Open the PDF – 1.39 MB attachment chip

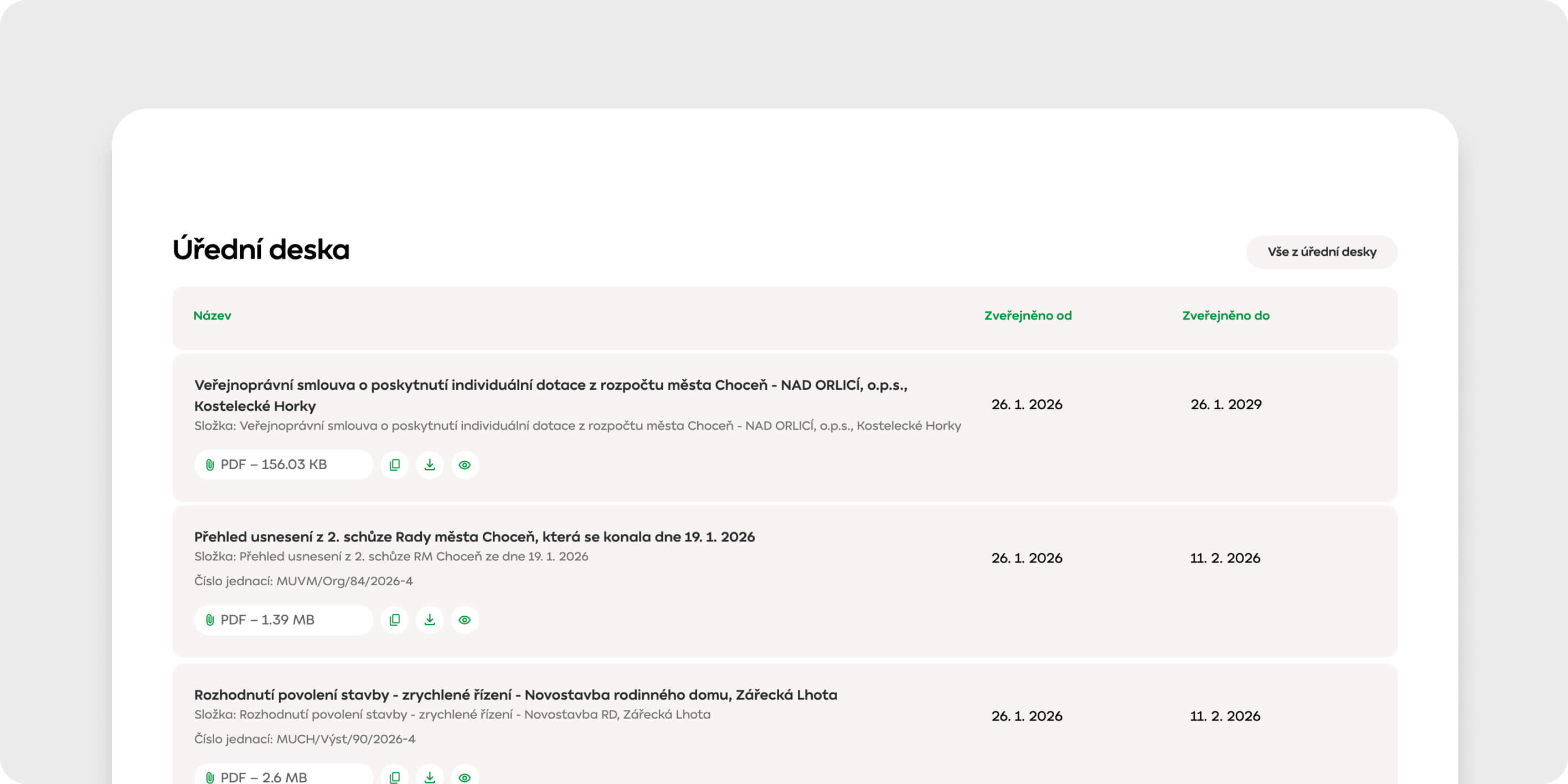283,620
